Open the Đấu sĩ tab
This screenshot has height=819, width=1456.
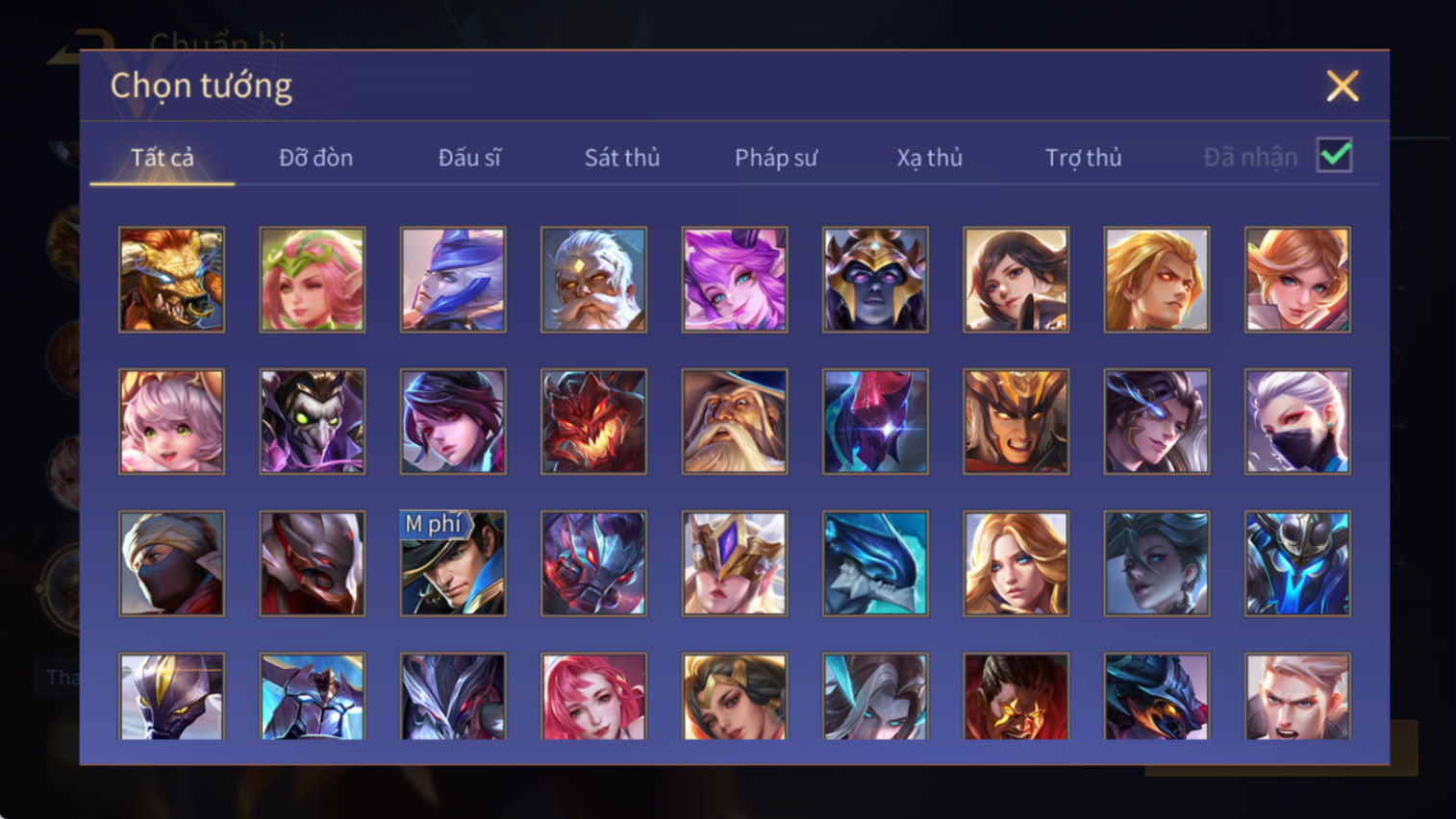tap(469, 158)
